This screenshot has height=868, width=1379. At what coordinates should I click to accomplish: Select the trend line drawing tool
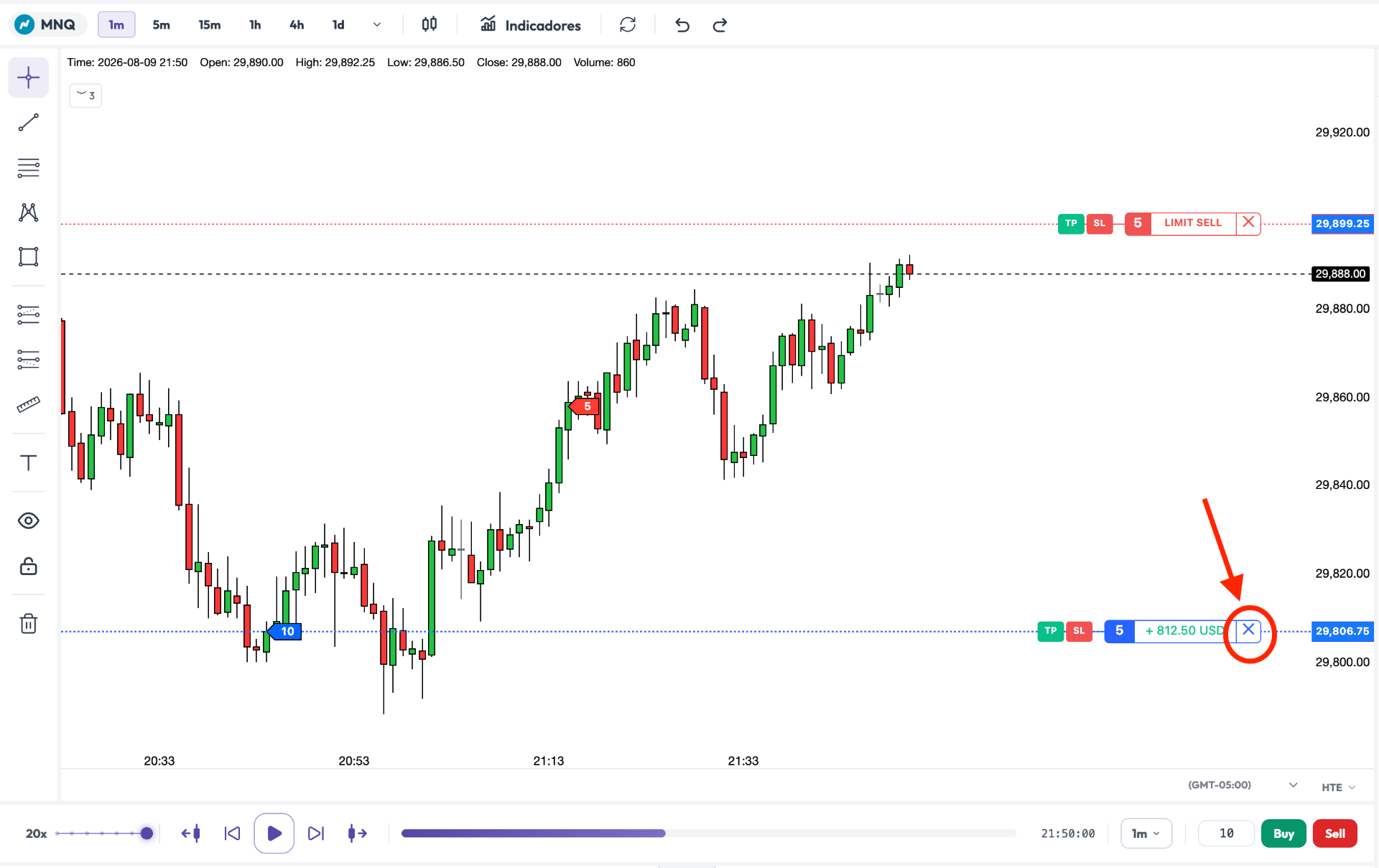tap(28, 123)
